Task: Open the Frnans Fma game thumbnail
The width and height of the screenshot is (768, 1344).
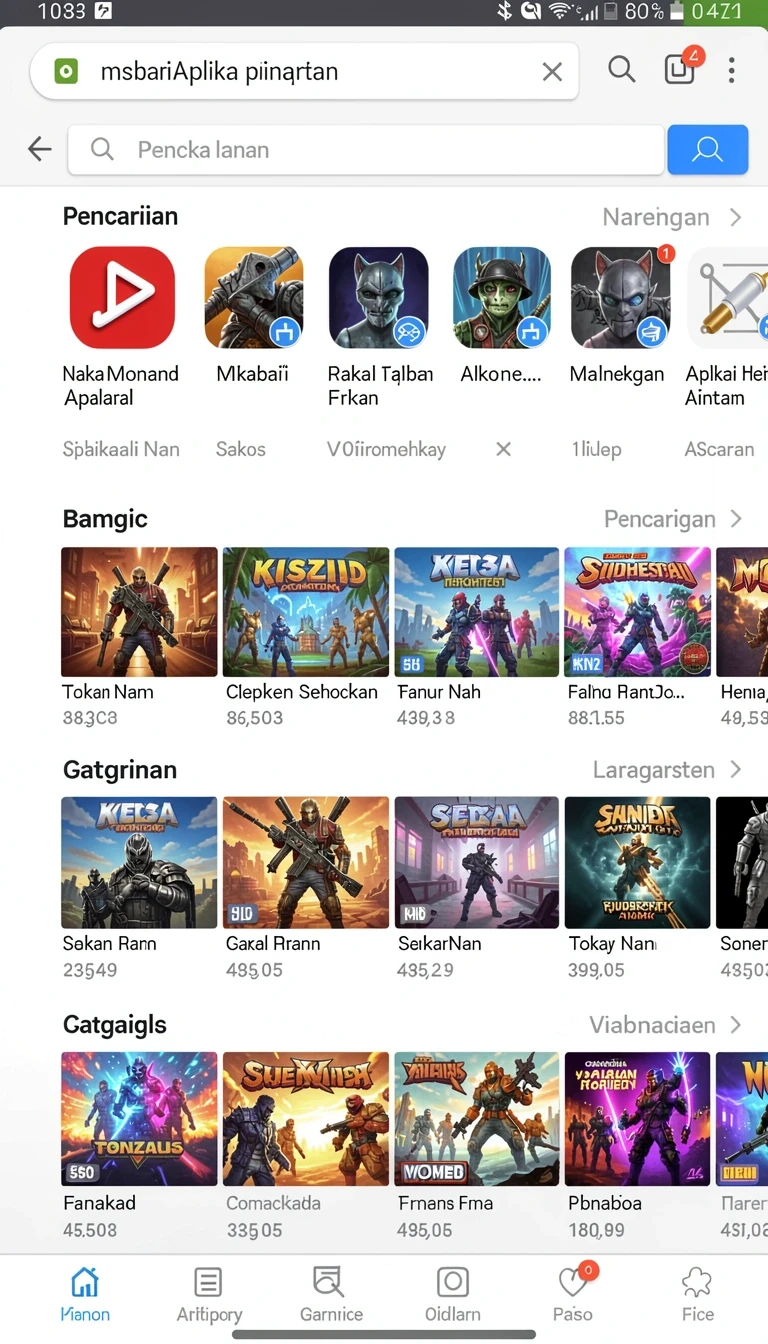Action: [x=477, y=1119]
